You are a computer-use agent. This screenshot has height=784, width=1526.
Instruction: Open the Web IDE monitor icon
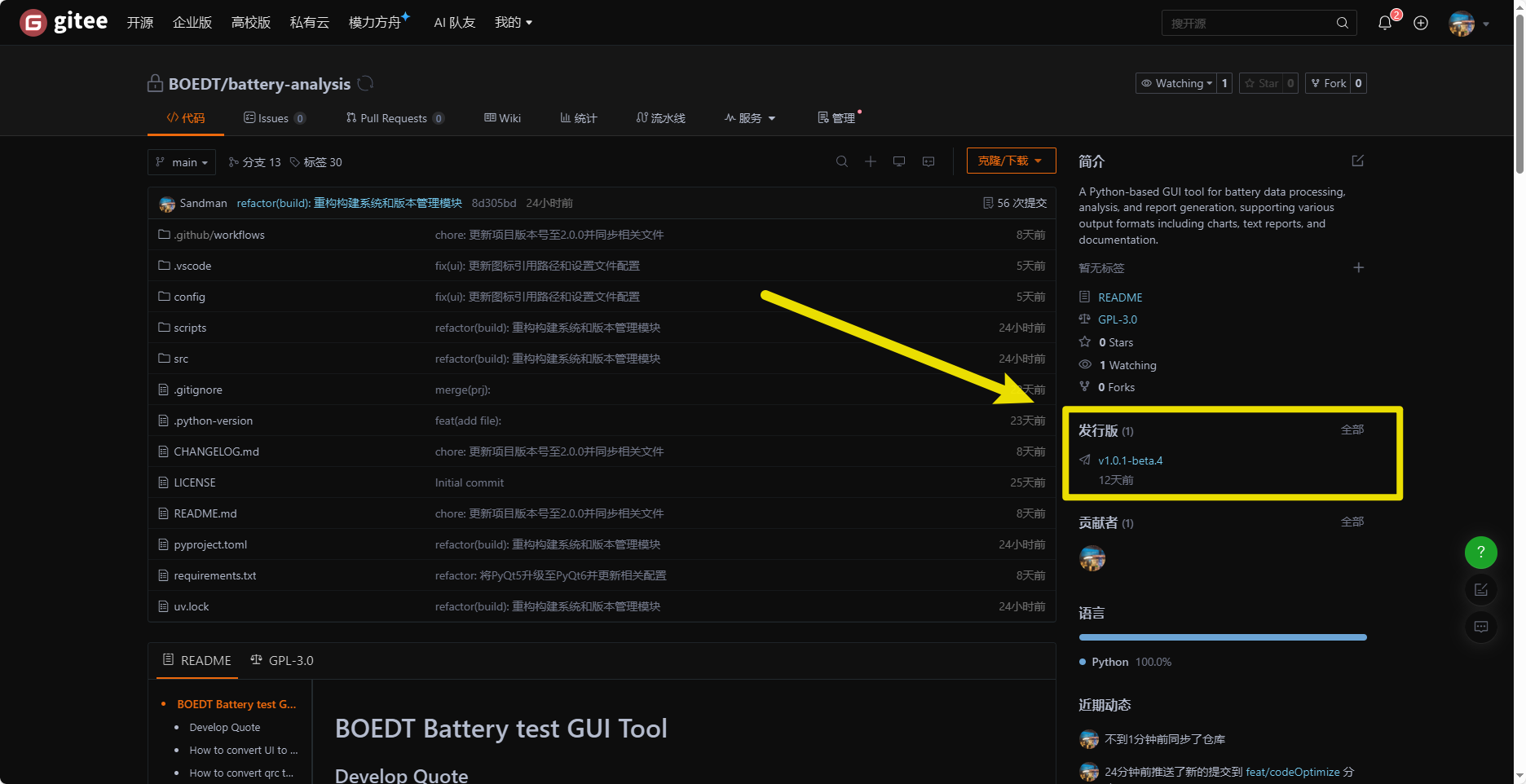pyautogui.click(x=899, y=161)
